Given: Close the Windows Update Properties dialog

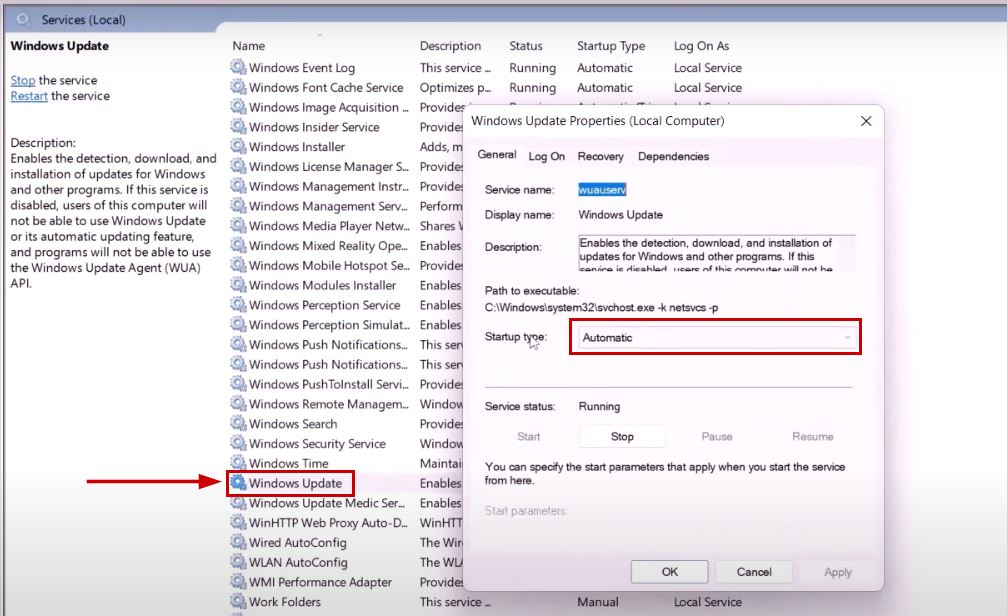Looking at the screenshot, I should click(866, 121).
